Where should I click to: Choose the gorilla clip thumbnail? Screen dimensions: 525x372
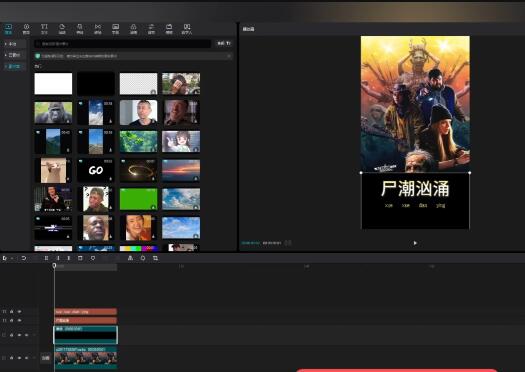pyautogui.click(x=53, y=113)
